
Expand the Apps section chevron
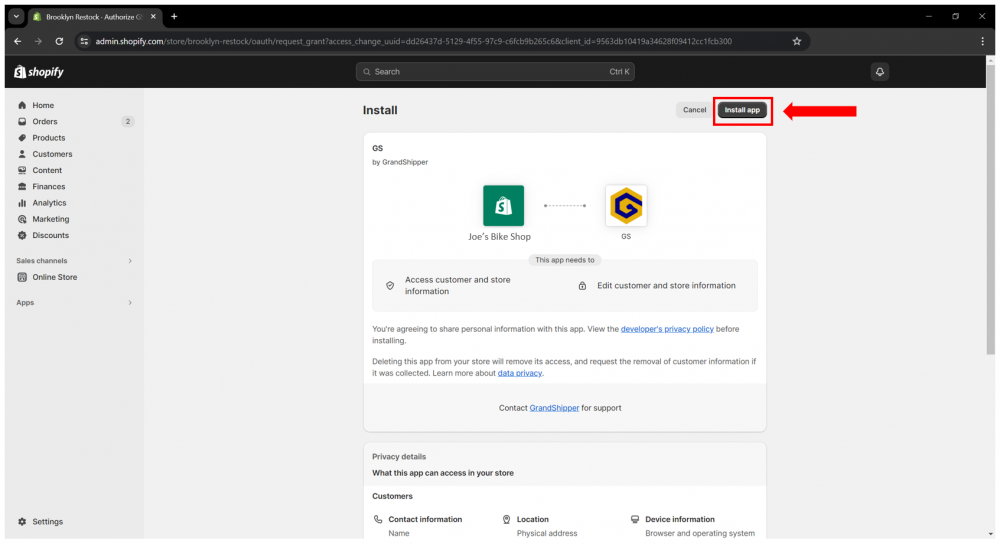[130, 303]
